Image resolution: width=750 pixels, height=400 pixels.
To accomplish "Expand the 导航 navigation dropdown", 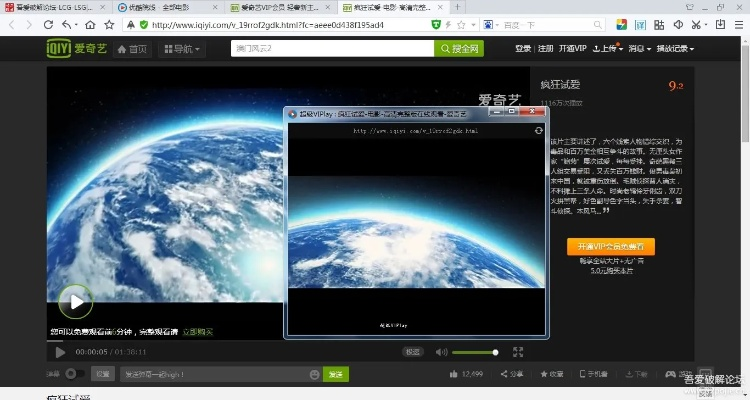I will coord(181,48).
